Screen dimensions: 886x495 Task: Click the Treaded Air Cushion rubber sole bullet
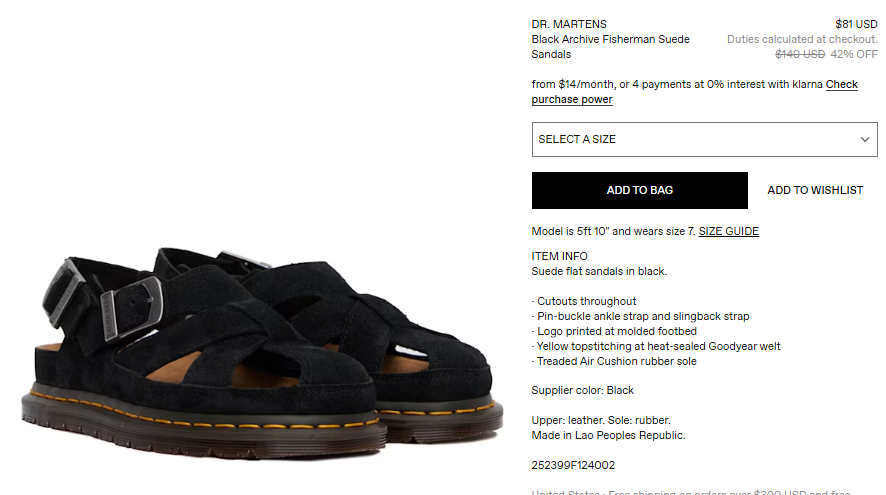click(x=614, y=361)
